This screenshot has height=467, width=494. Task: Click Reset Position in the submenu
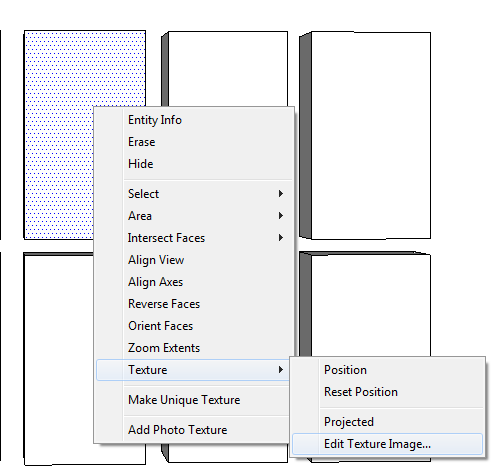tap(387, 392)
